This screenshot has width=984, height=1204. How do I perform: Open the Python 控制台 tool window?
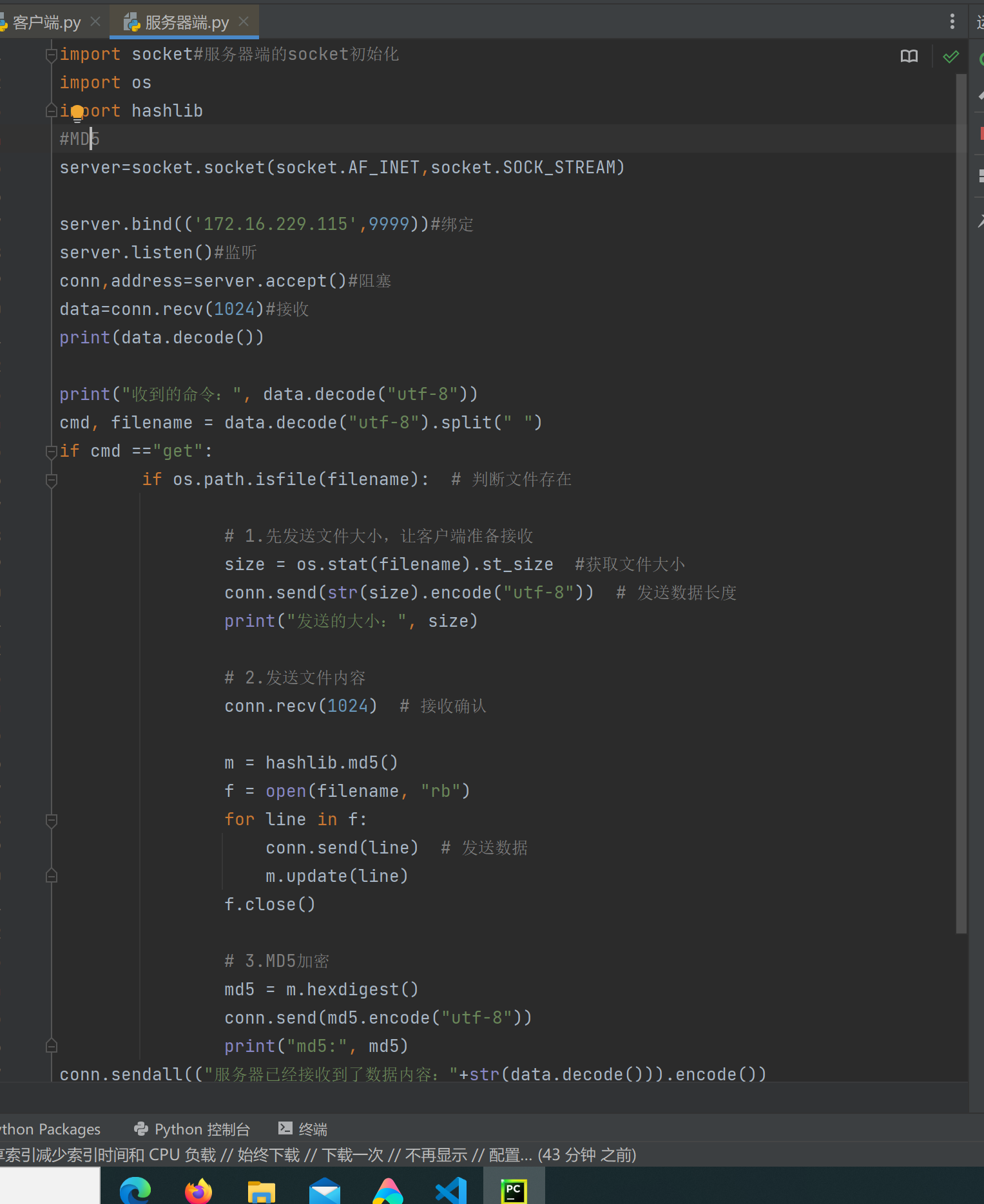(191, 1129)
